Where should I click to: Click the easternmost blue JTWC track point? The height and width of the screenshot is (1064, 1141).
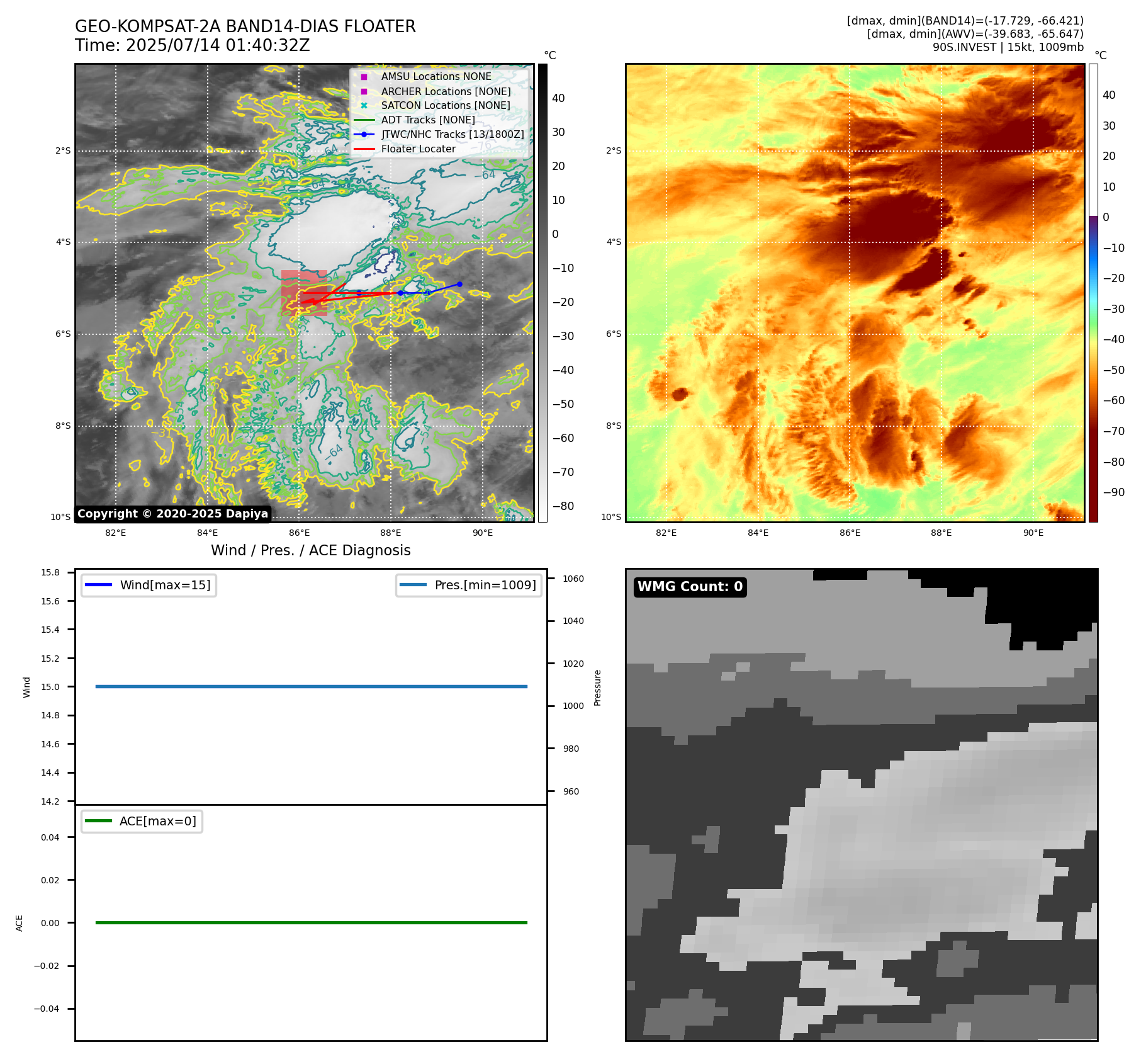(459, 284)
